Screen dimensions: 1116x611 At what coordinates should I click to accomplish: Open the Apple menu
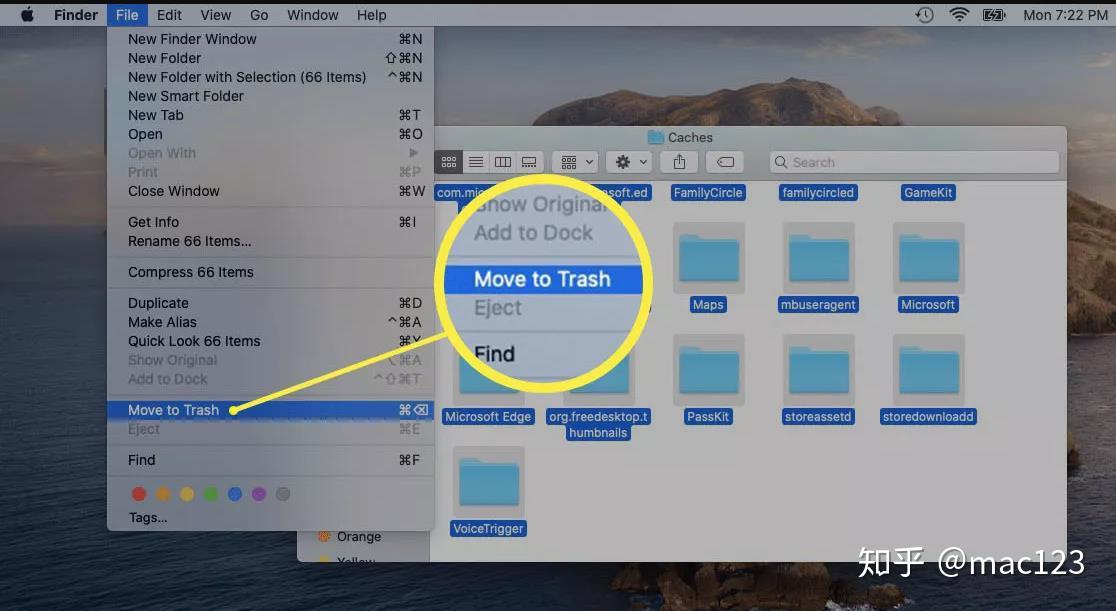click(27, 14)
